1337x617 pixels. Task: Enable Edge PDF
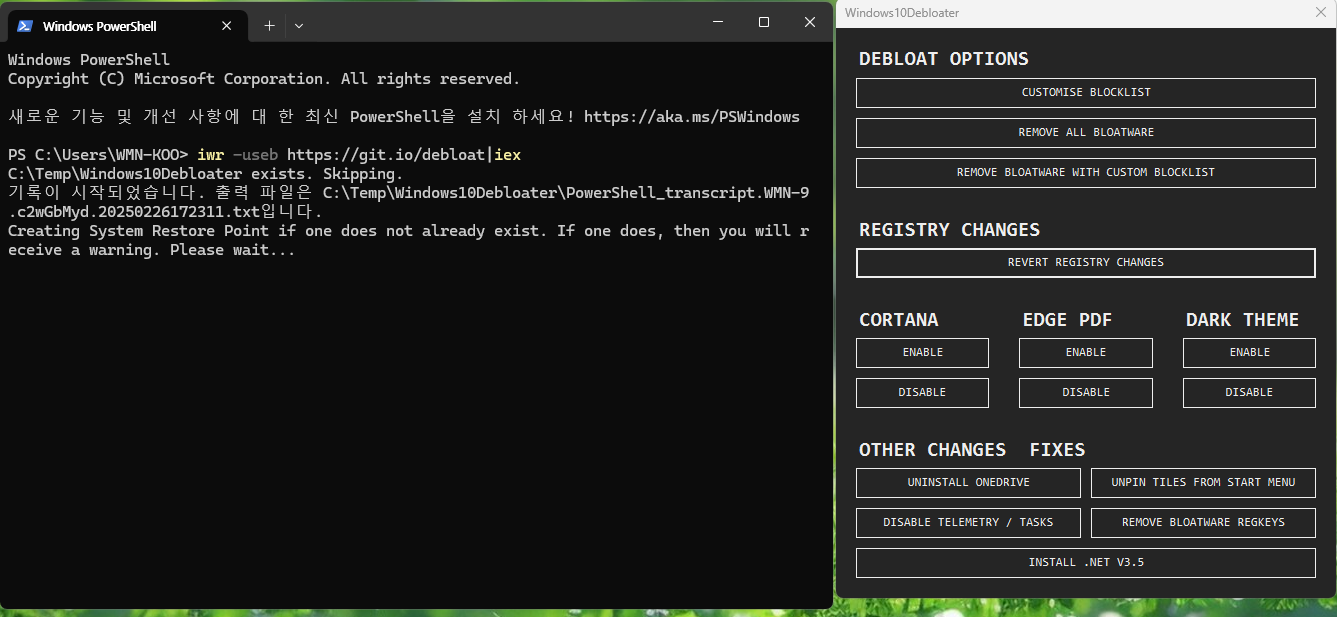[1086, 352]
